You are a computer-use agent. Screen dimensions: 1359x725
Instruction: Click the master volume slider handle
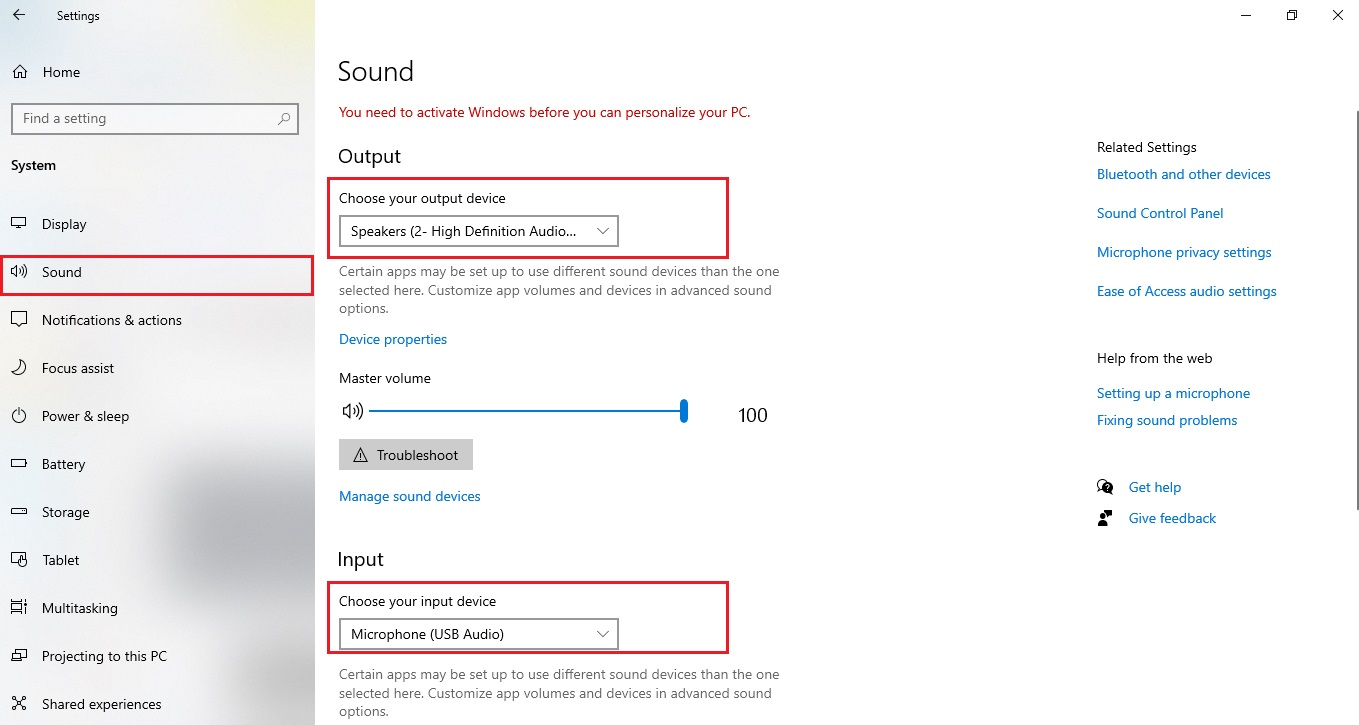coord(684,411)
